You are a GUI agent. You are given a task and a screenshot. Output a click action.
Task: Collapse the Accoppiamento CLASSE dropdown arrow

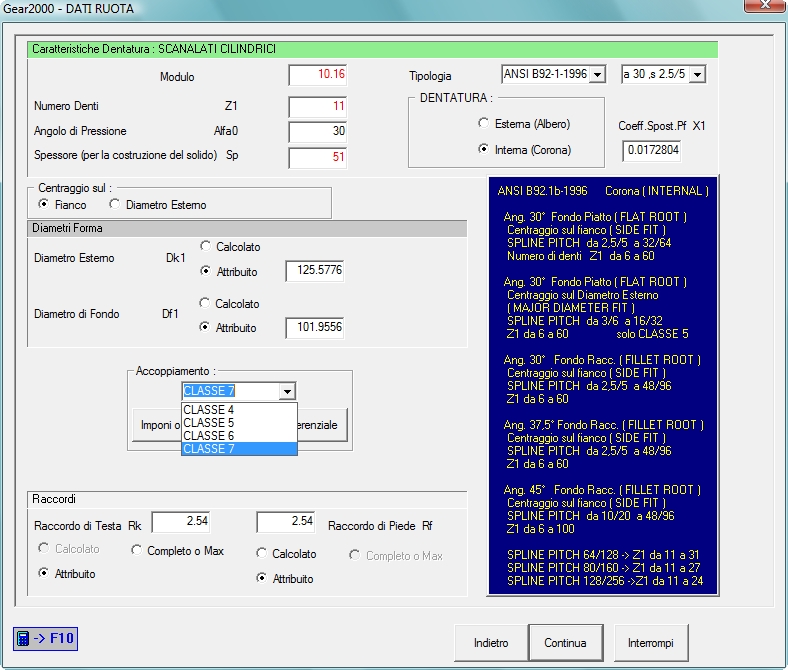coord(287,391)
